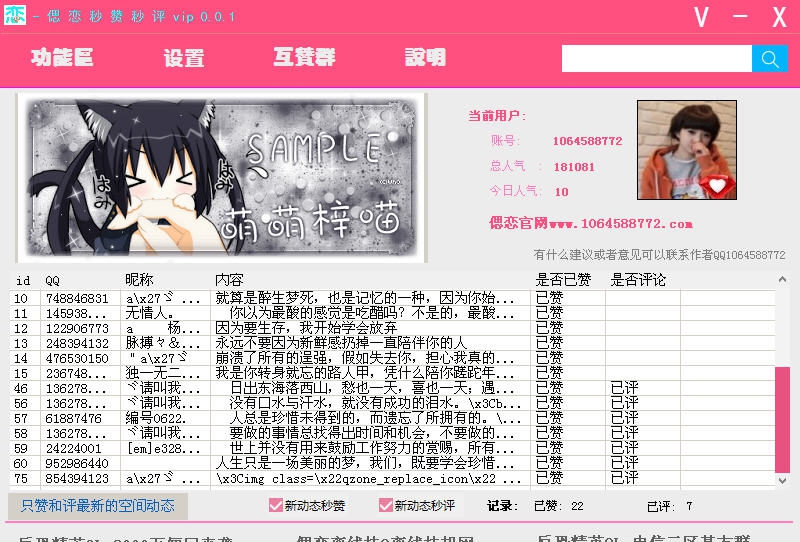Click total popularity value 181081
The image size is (800, 542).
(574, 167)
